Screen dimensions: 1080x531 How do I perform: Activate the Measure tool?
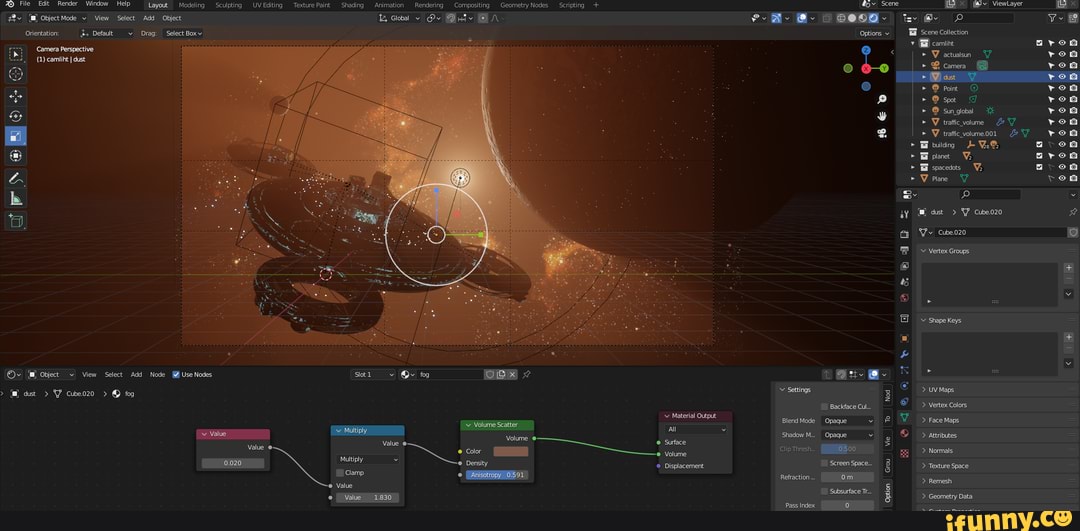tap(16, 198)
